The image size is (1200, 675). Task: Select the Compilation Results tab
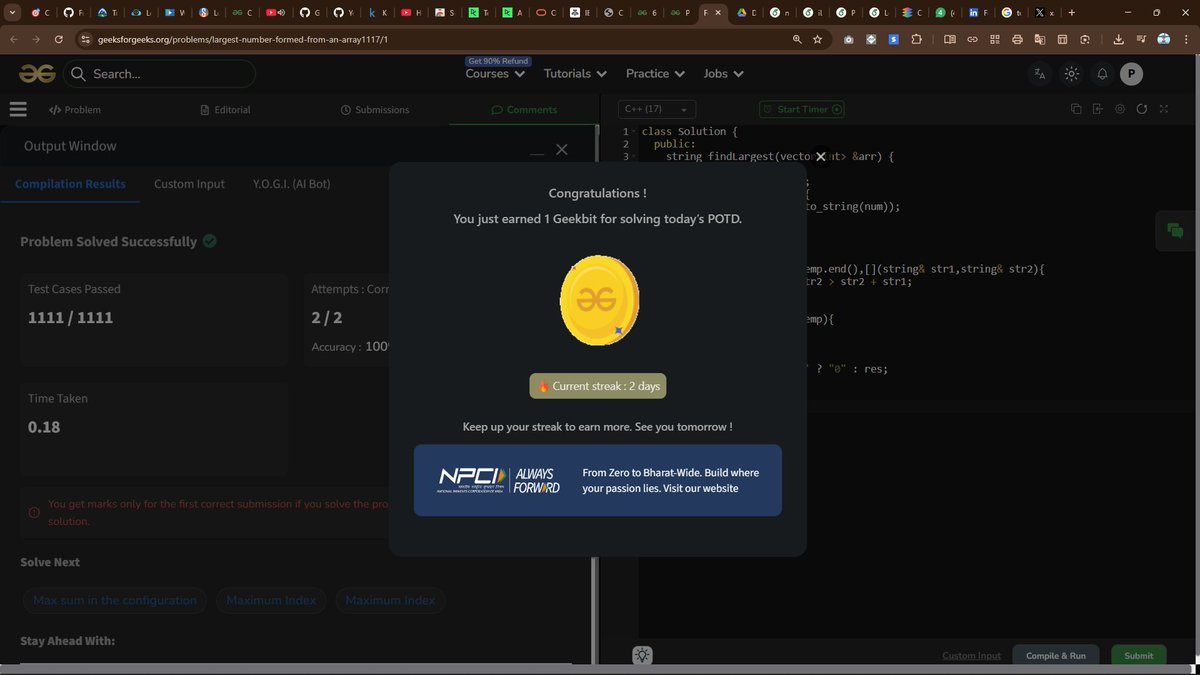point(70,184)
